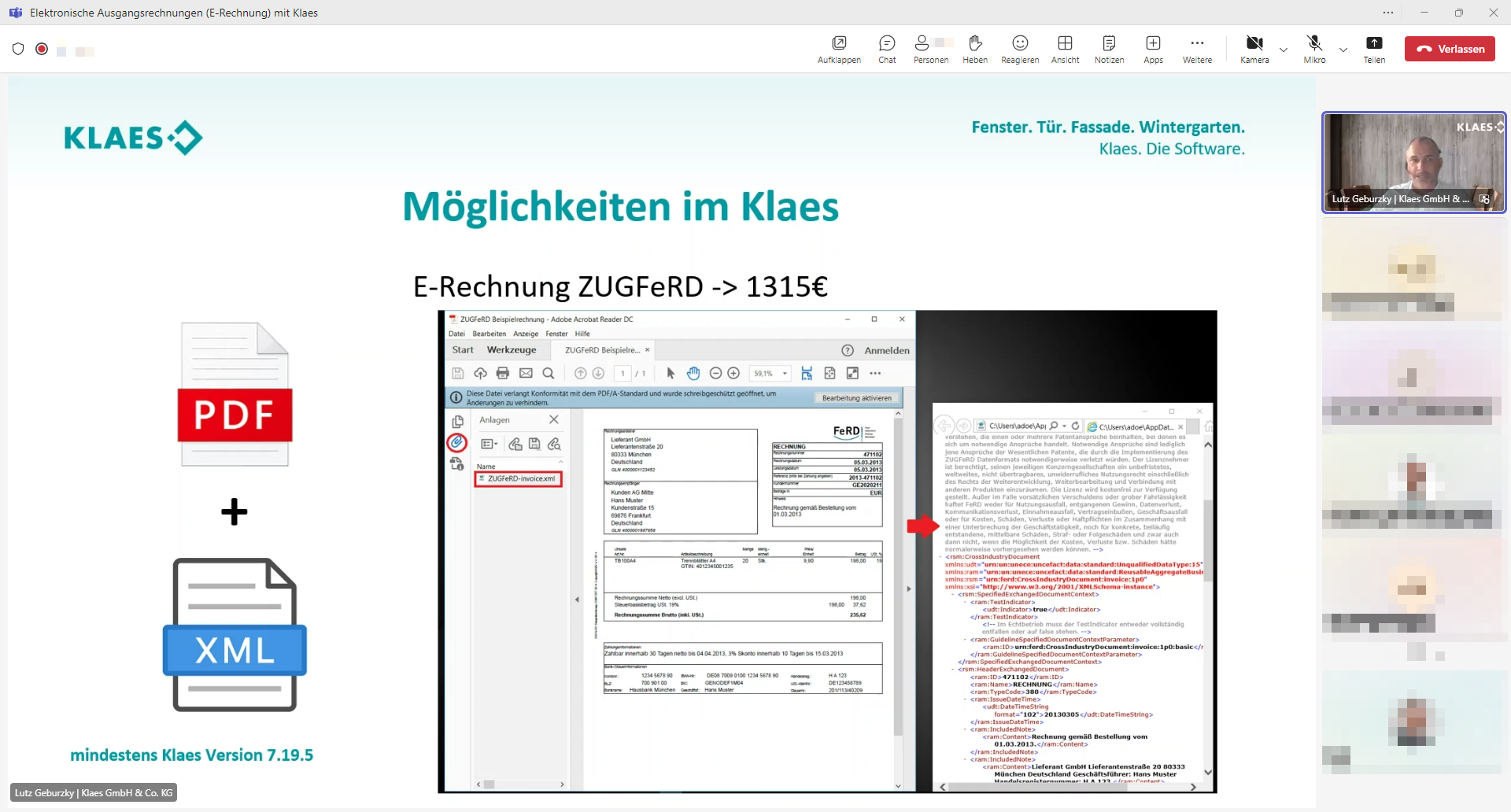The width and height of the screenshot is (1511, 812).
Task: Share your screen with Teilen
Action: click(1374, 49)
